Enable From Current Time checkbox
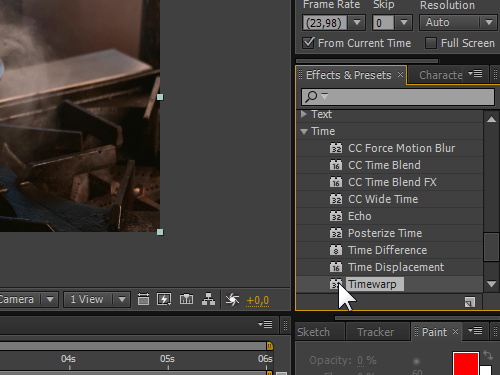The image size is (500, 375). tap(308, 43)
